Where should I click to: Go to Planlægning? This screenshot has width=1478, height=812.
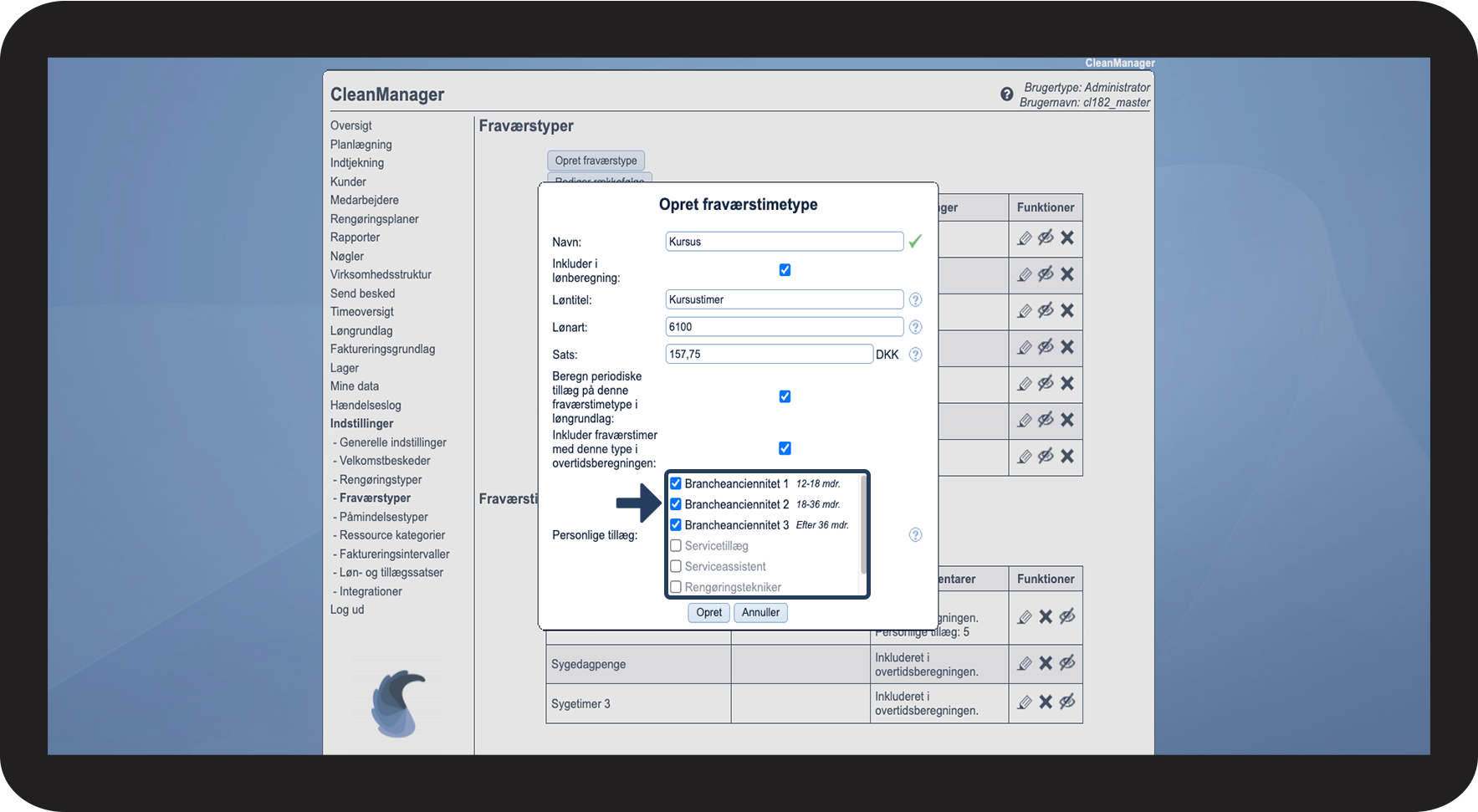click(x=361, y=145)
